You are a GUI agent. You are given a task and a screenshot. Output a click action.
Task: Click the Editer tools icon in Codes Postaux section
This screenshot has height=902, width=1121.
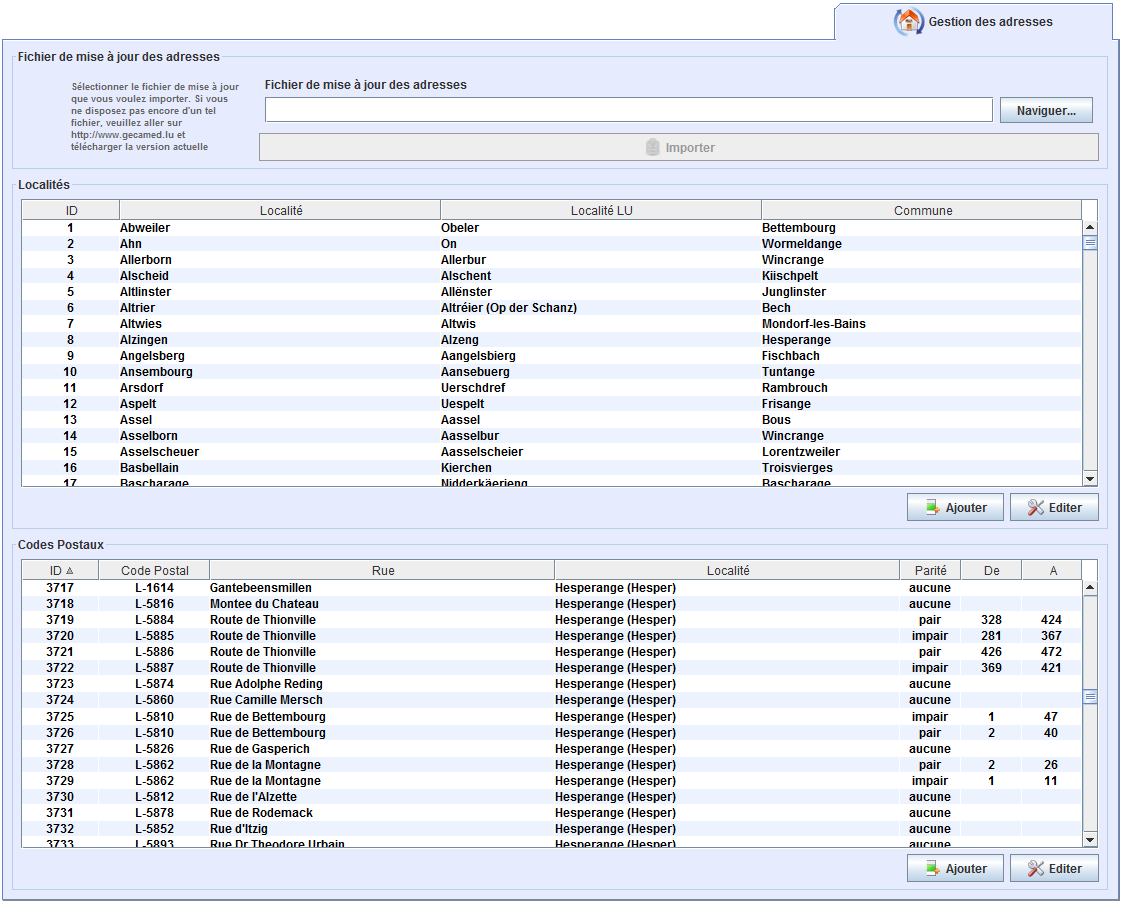pos(1035,869)
